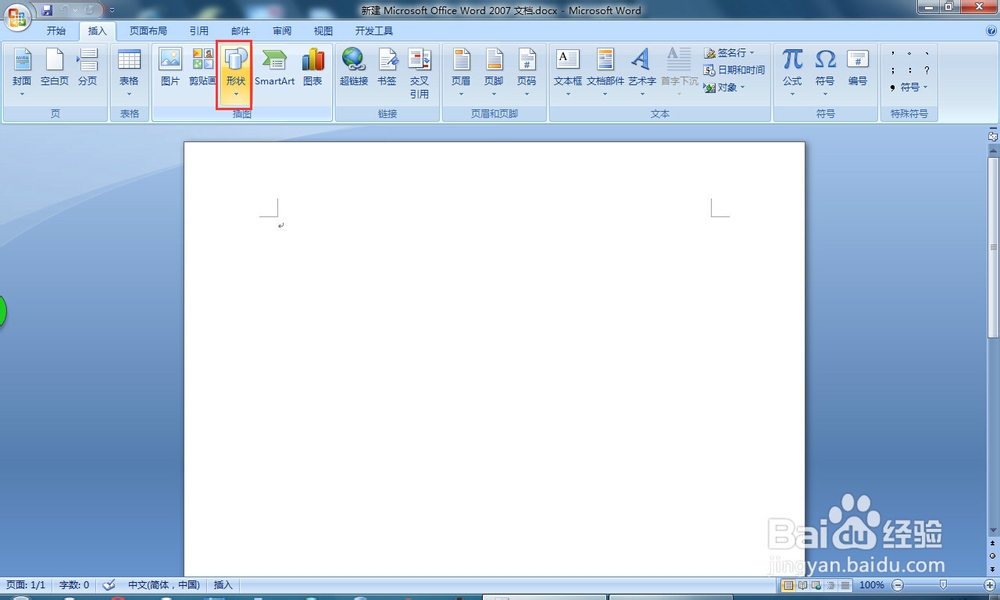Screen dimensions: 1000x600
Task: Insert a blank page with 空白页
Action: [54, 67]
